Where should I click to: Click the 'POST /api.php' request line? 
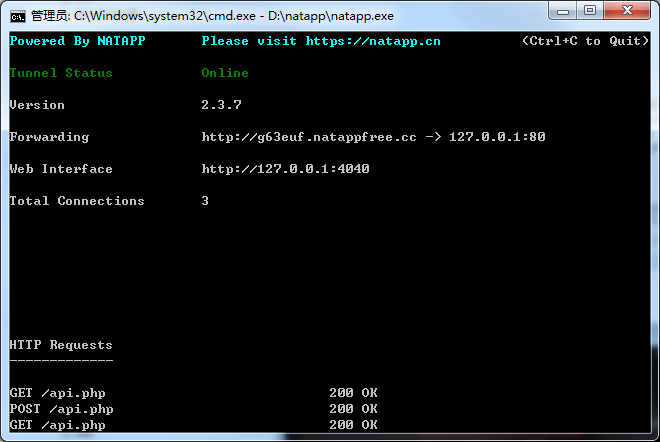pyautogui.click(x=61, y=409)
